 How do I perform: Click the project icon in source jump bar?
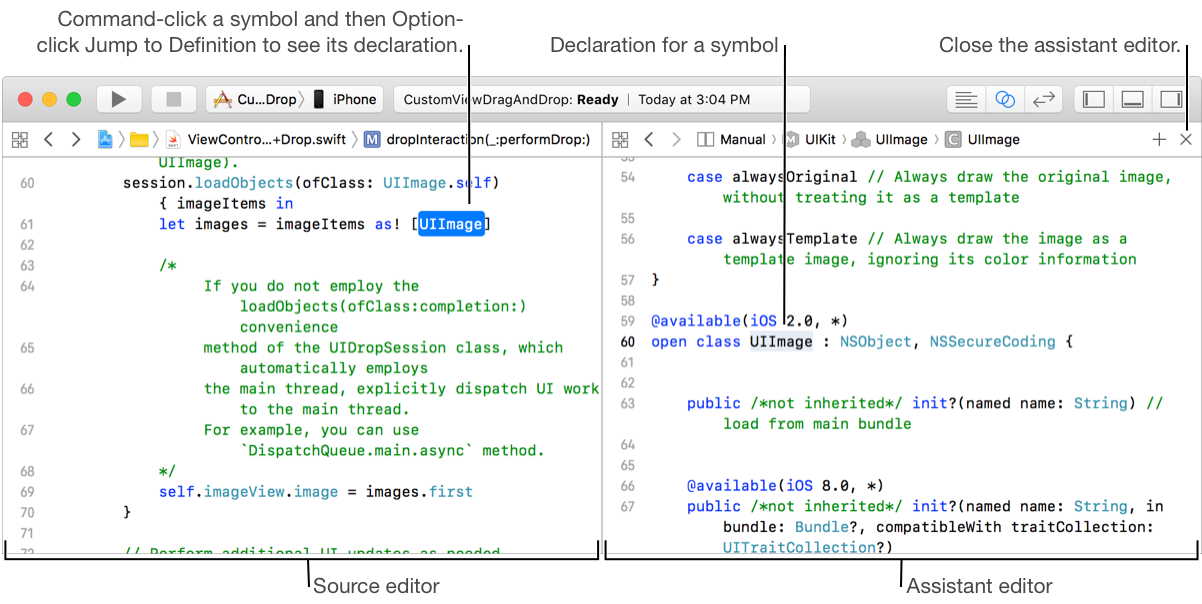click(x=105, y=139)
